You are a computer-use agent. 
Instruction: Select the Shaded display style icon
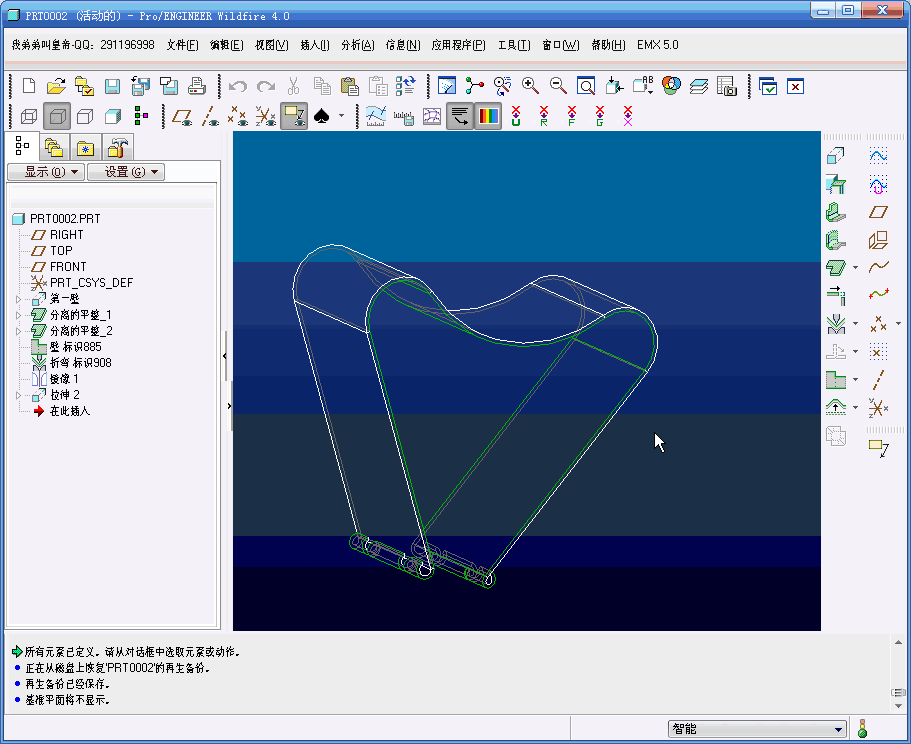coord(113,116)
